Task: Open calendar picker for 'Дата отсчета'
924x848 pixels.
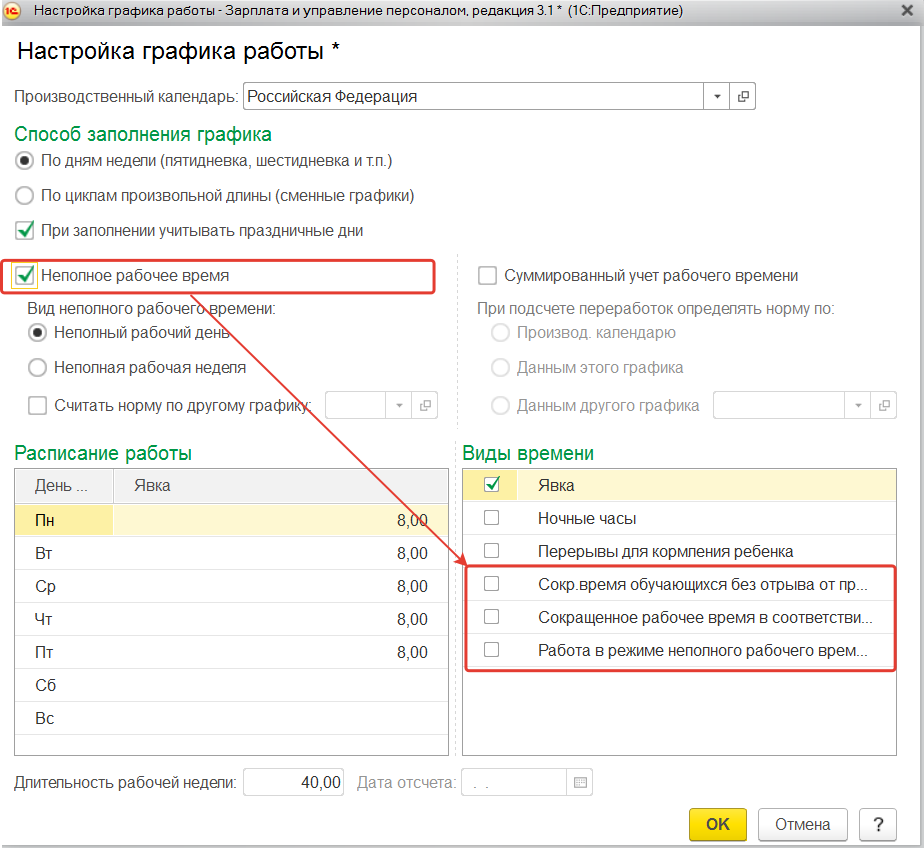Action: [x=580, y=783]
